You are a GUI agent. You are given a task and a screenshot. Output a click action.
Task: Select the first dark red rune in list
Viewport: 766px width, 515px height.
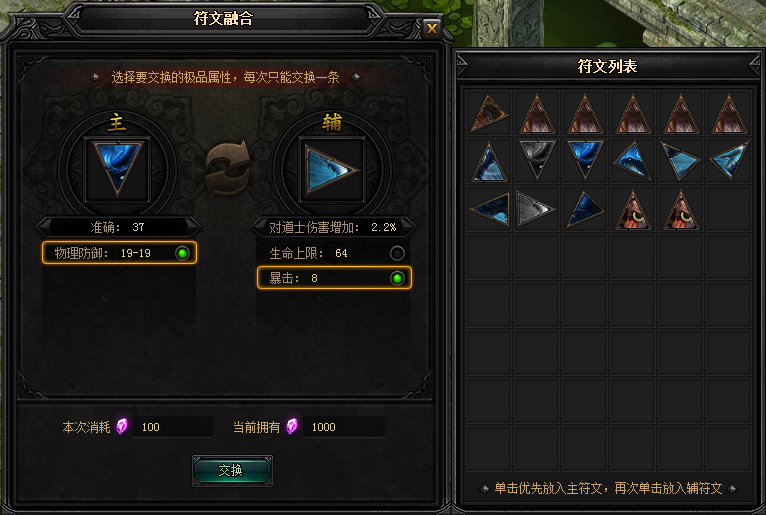(x=489, y=113)
